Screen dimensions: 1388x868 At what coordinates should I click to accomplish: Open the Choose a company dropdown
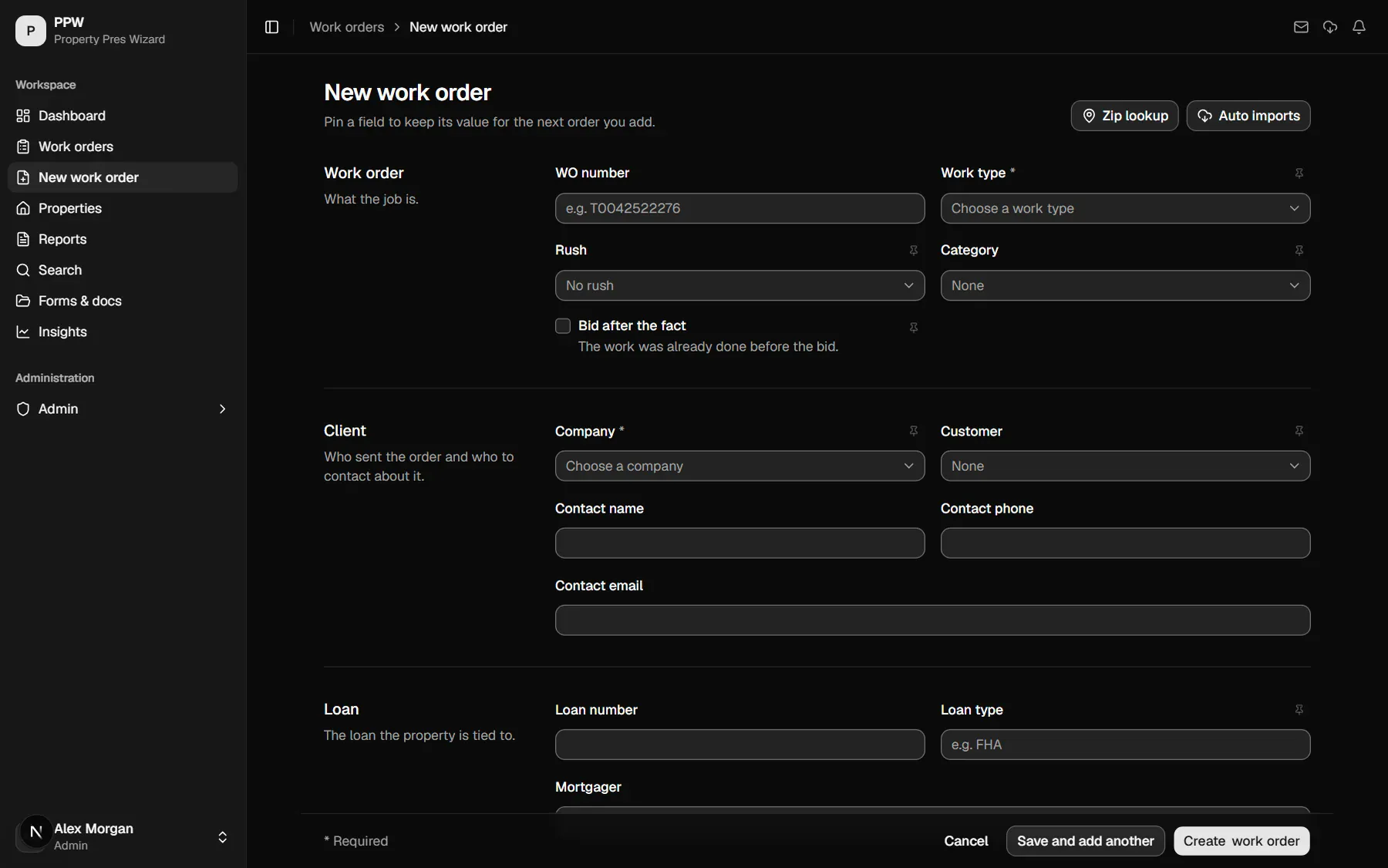click(x=739, y=466)
